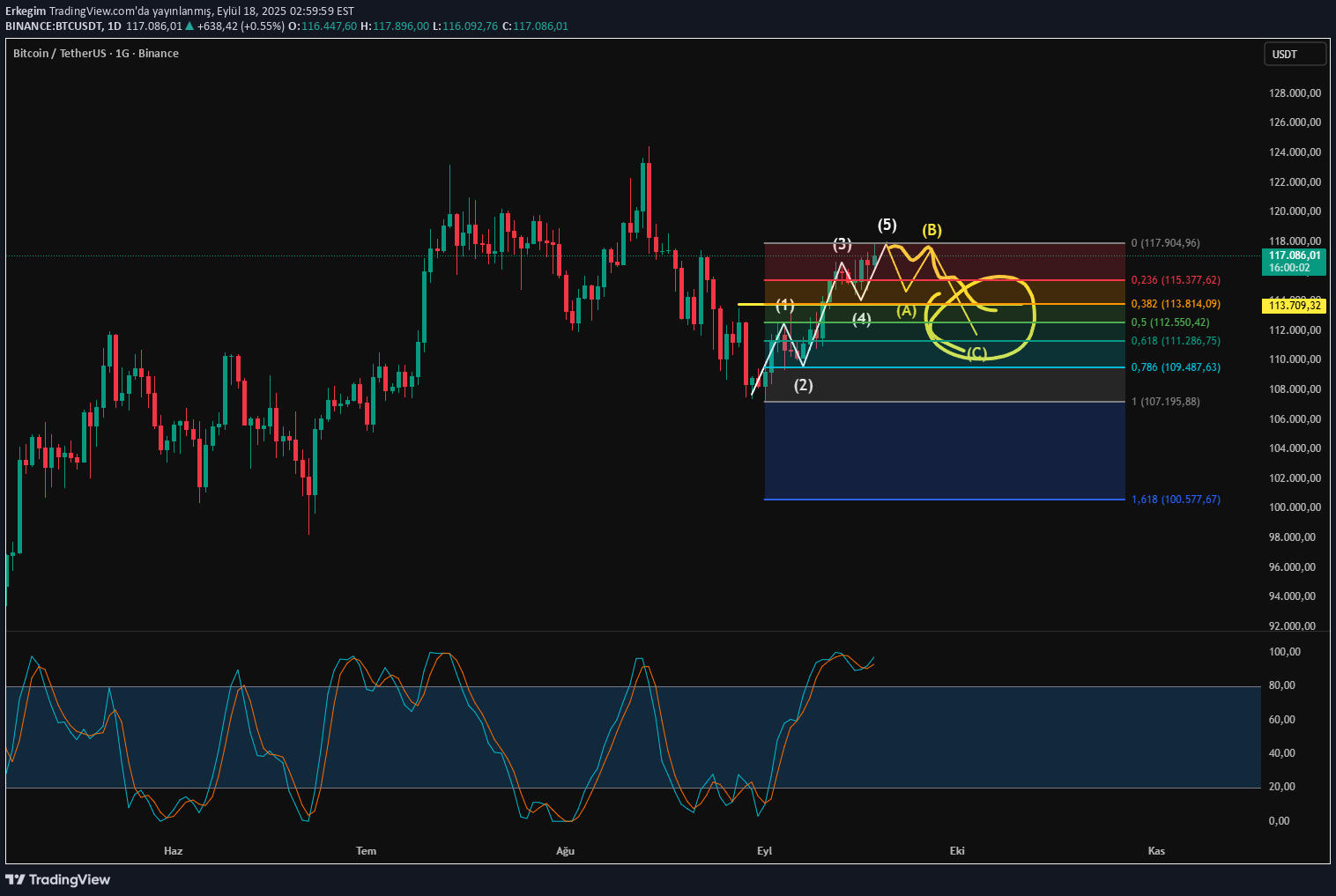Click the Elliott wave label (2)

click(x=804, y=385)
